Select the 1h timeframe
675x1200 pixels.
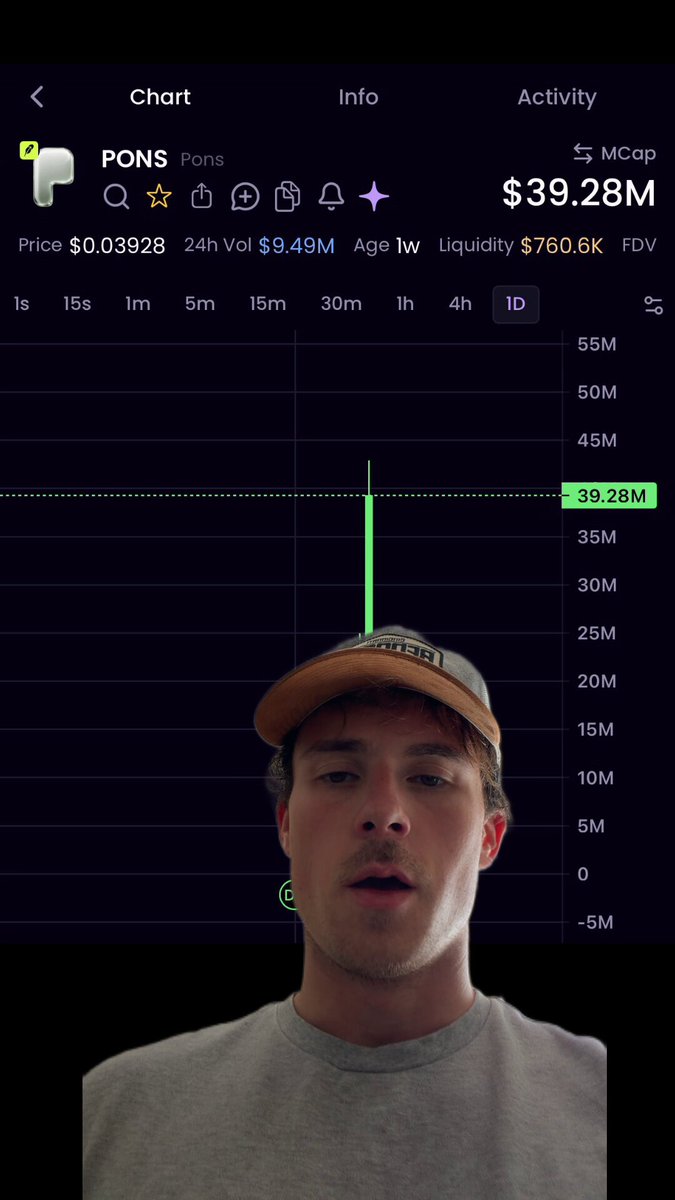[405, 304]
